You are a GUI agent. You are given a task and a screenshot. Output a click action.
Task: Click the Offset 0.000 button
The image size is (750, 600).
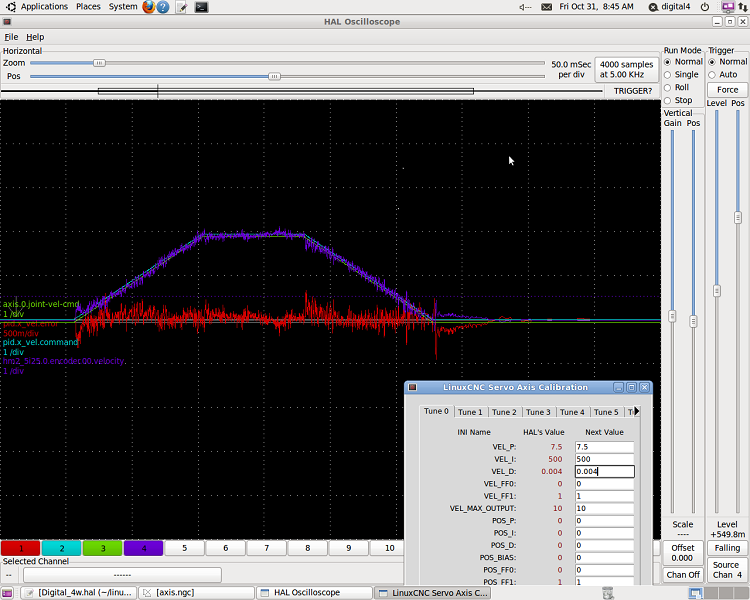click(683, 553)
